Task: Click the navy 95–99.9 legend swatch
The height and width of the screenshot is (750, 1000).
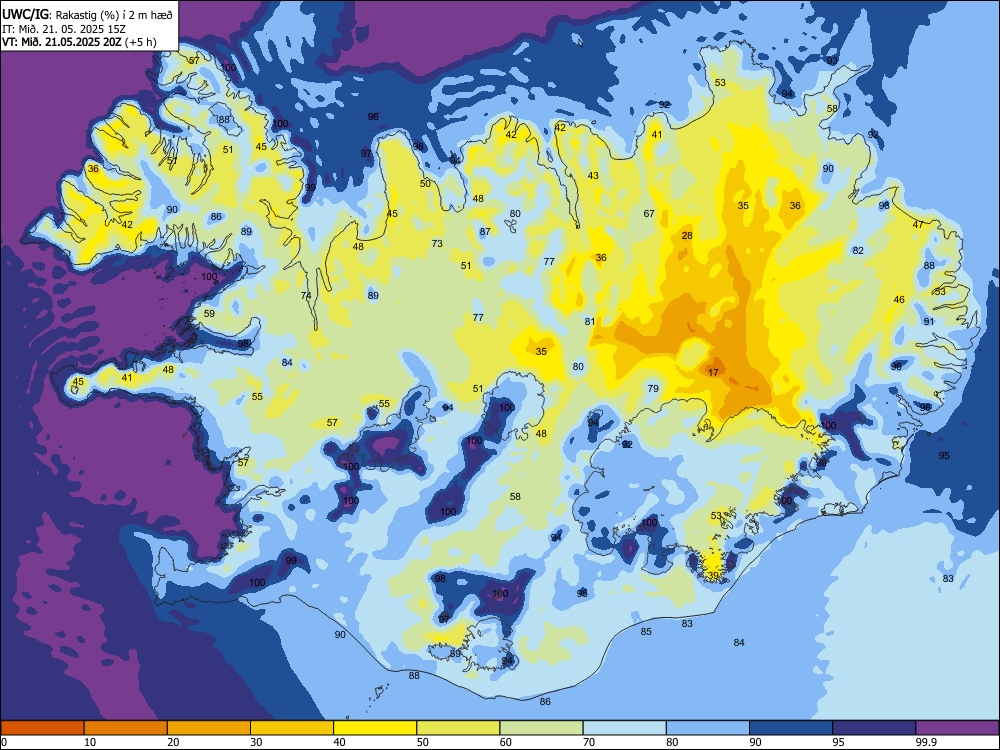Action: [874, 728]
